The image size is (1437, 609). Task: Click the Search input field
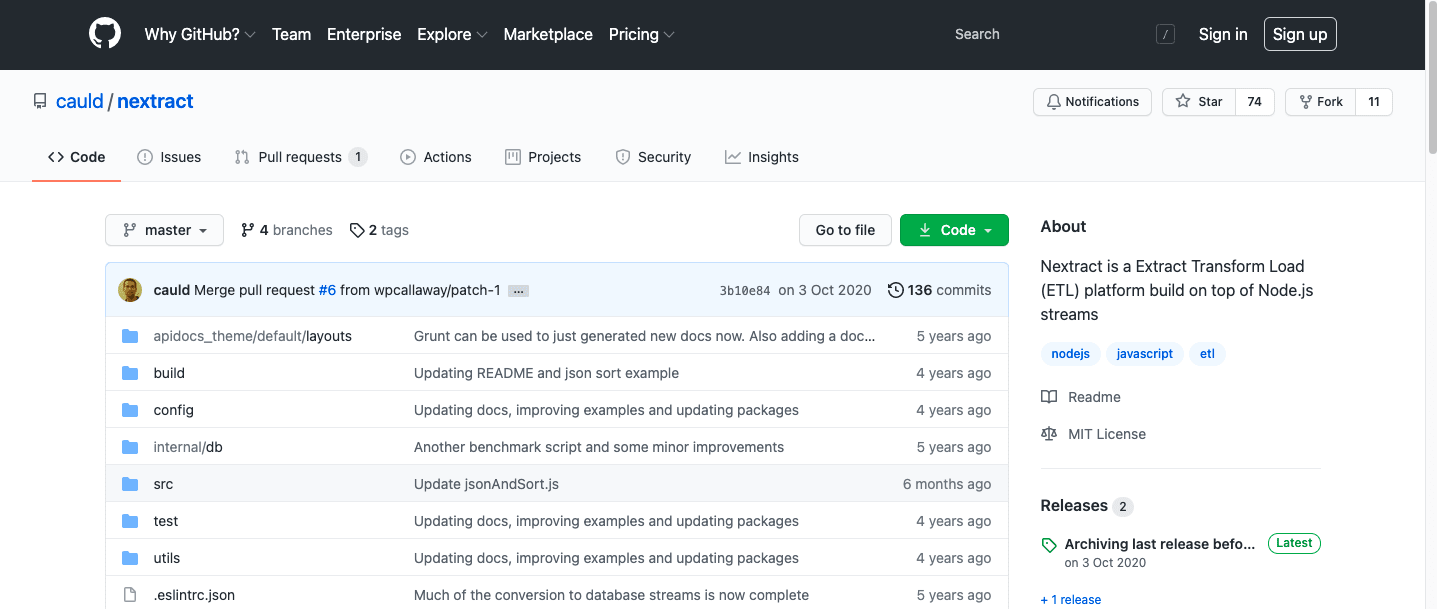tap(1062, 34)
